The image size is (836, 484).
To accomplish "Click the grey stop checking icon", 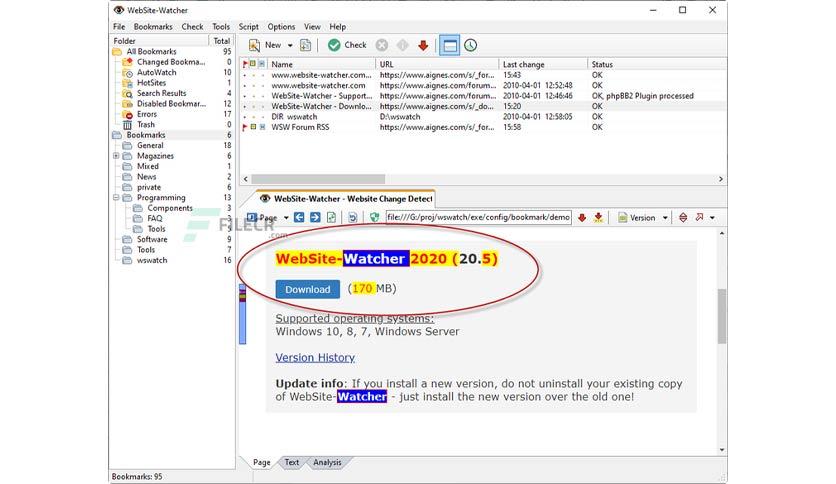I will tap(382, 45).
